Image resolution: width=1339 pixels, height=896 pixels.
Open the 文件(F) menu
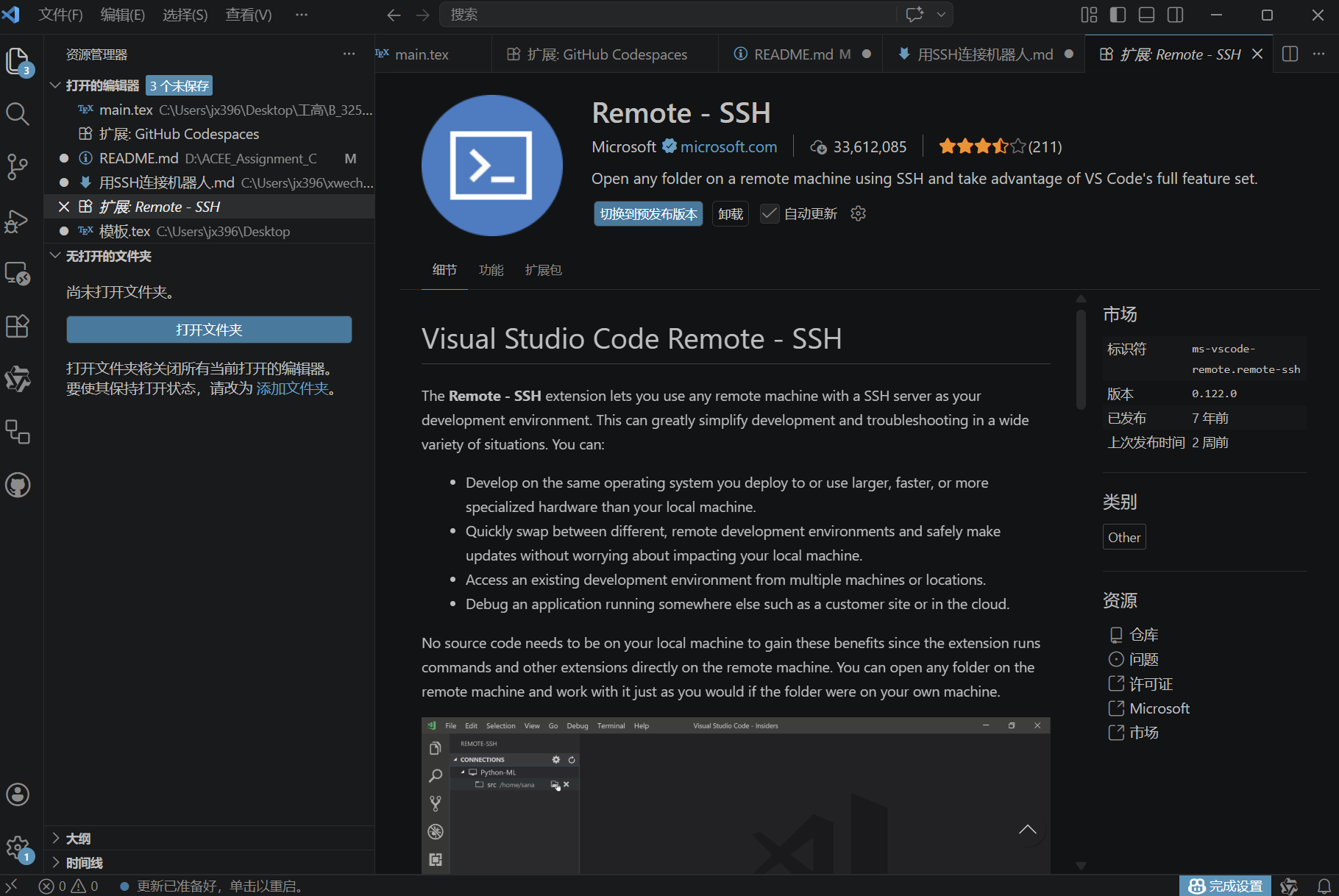point(60,15)
